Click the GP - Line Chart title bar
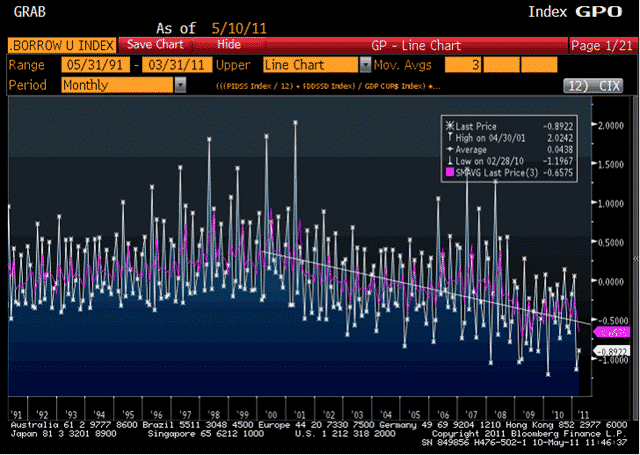640x455 pixels. coord(411,45)
